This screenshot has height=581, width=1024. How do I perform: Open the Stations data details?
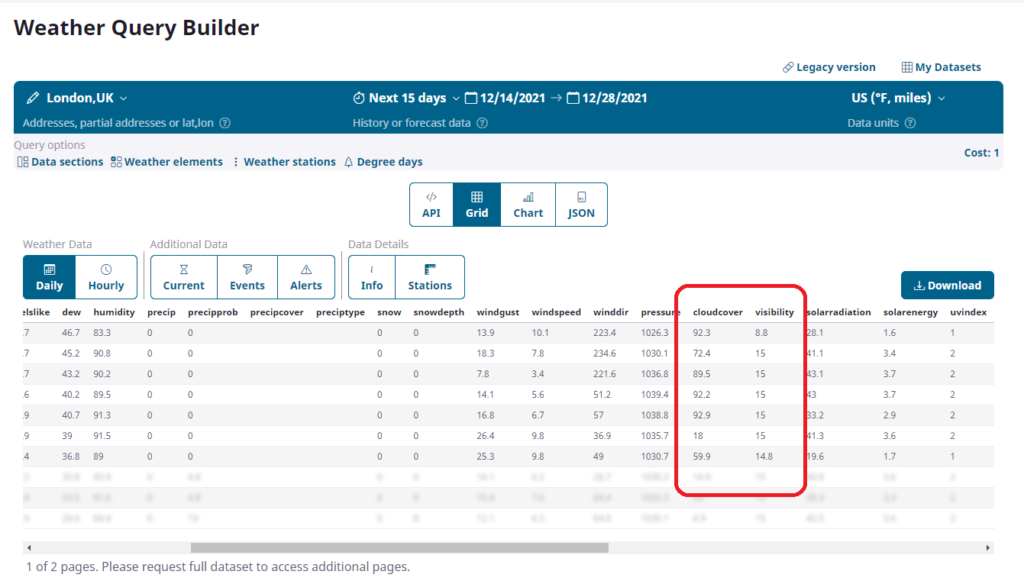[x=430, y=277]
